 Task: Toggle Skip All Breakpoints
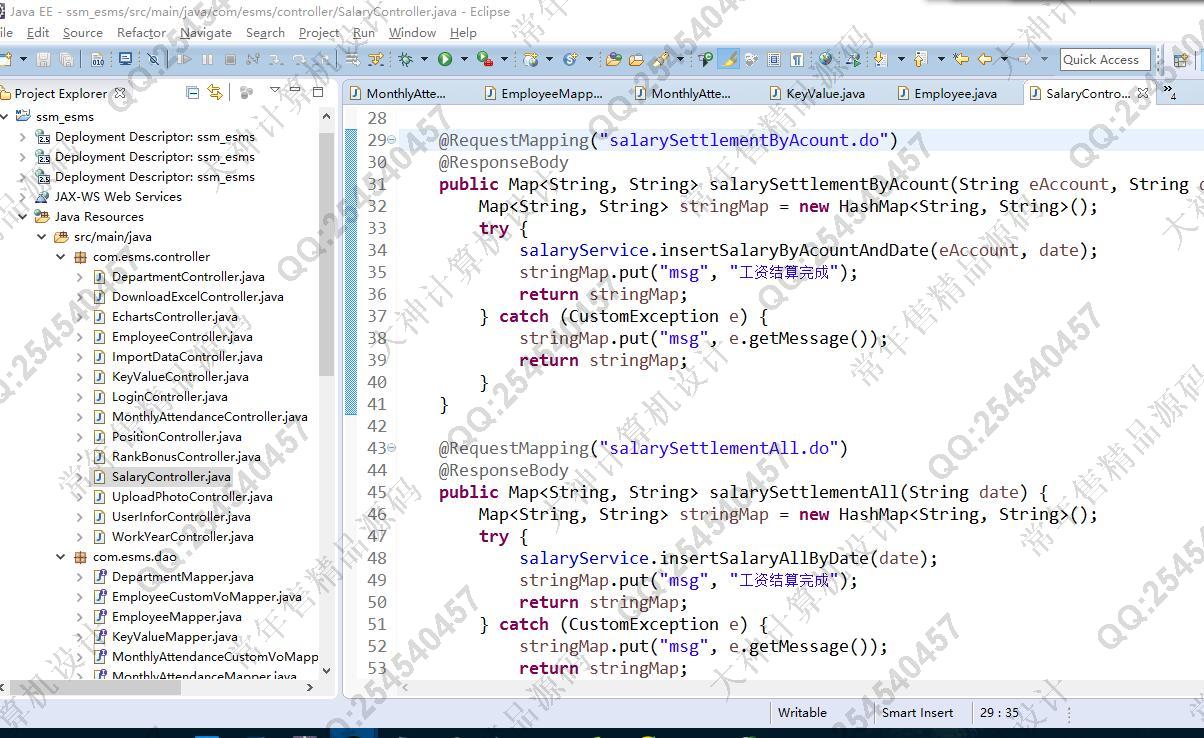pos(153,60)
